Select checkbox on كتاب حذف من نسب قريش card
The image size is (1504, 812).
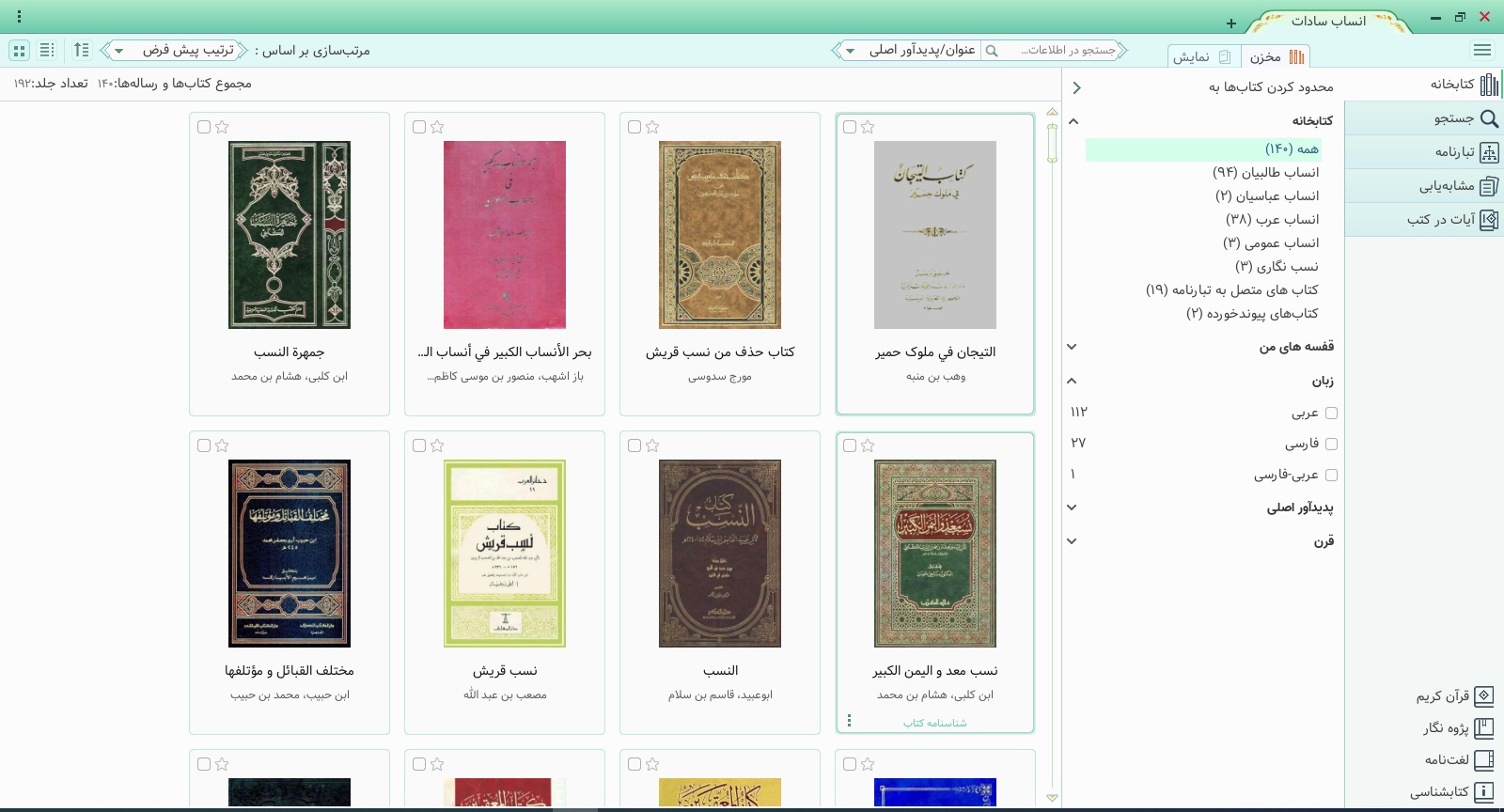(x=634, y=127)
